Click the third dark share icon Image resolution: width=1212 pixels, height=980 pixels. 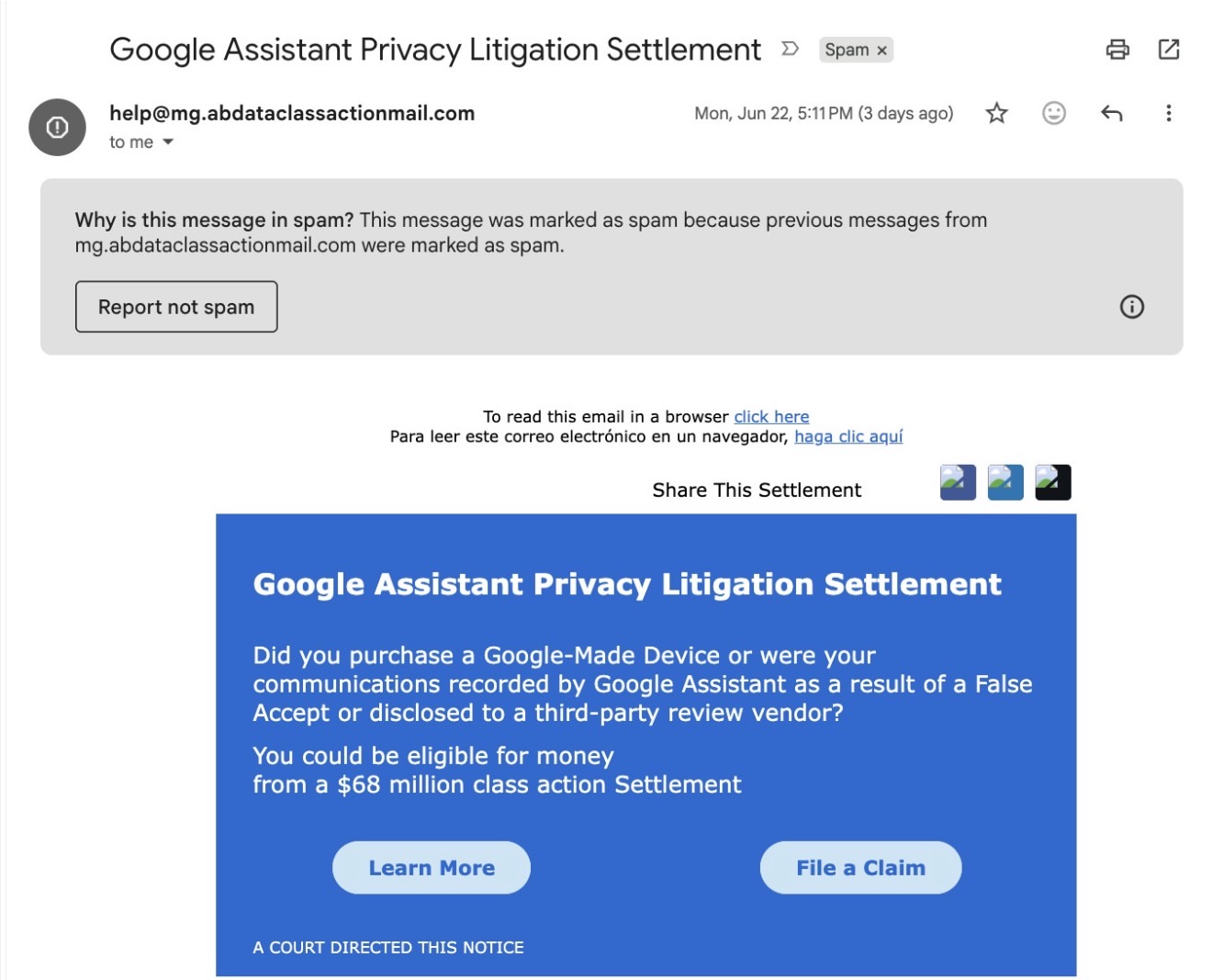1053,482
